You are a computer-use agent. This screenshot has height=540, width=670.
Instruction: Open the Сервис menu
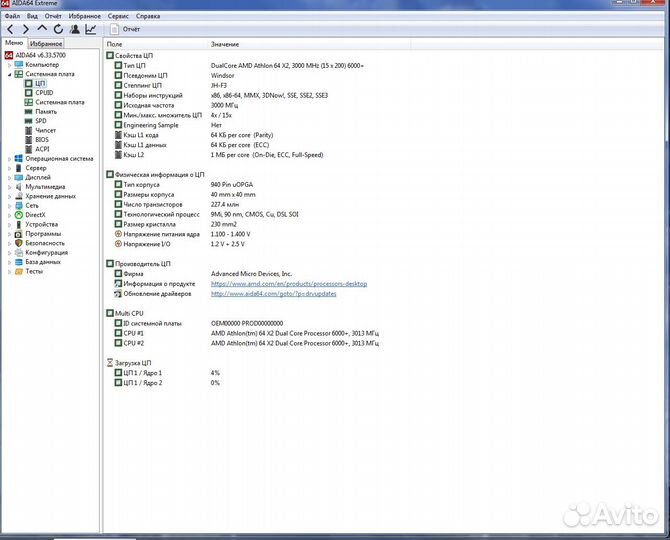(117, 17)
